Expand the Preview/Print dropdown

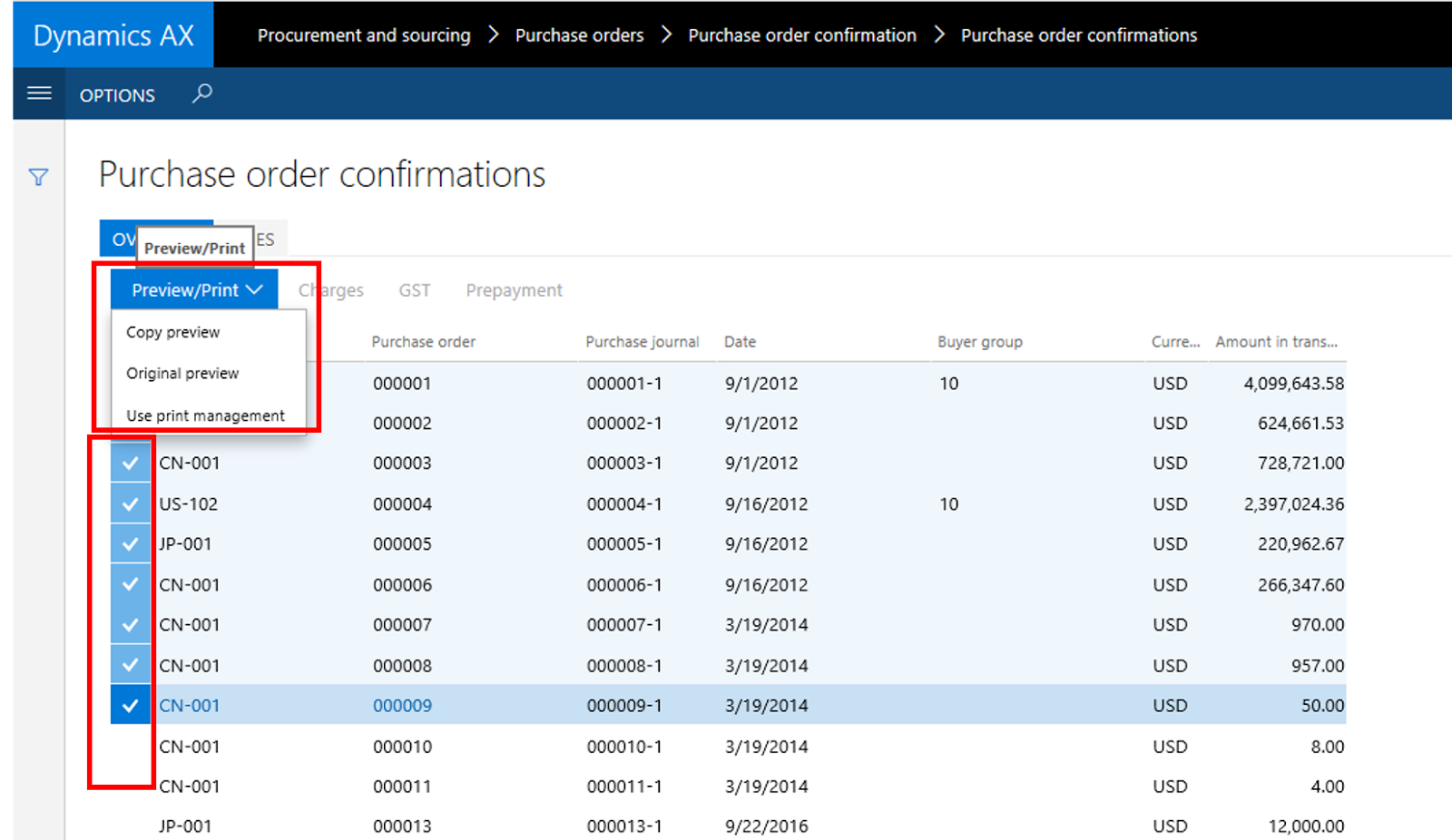(193, 288)
